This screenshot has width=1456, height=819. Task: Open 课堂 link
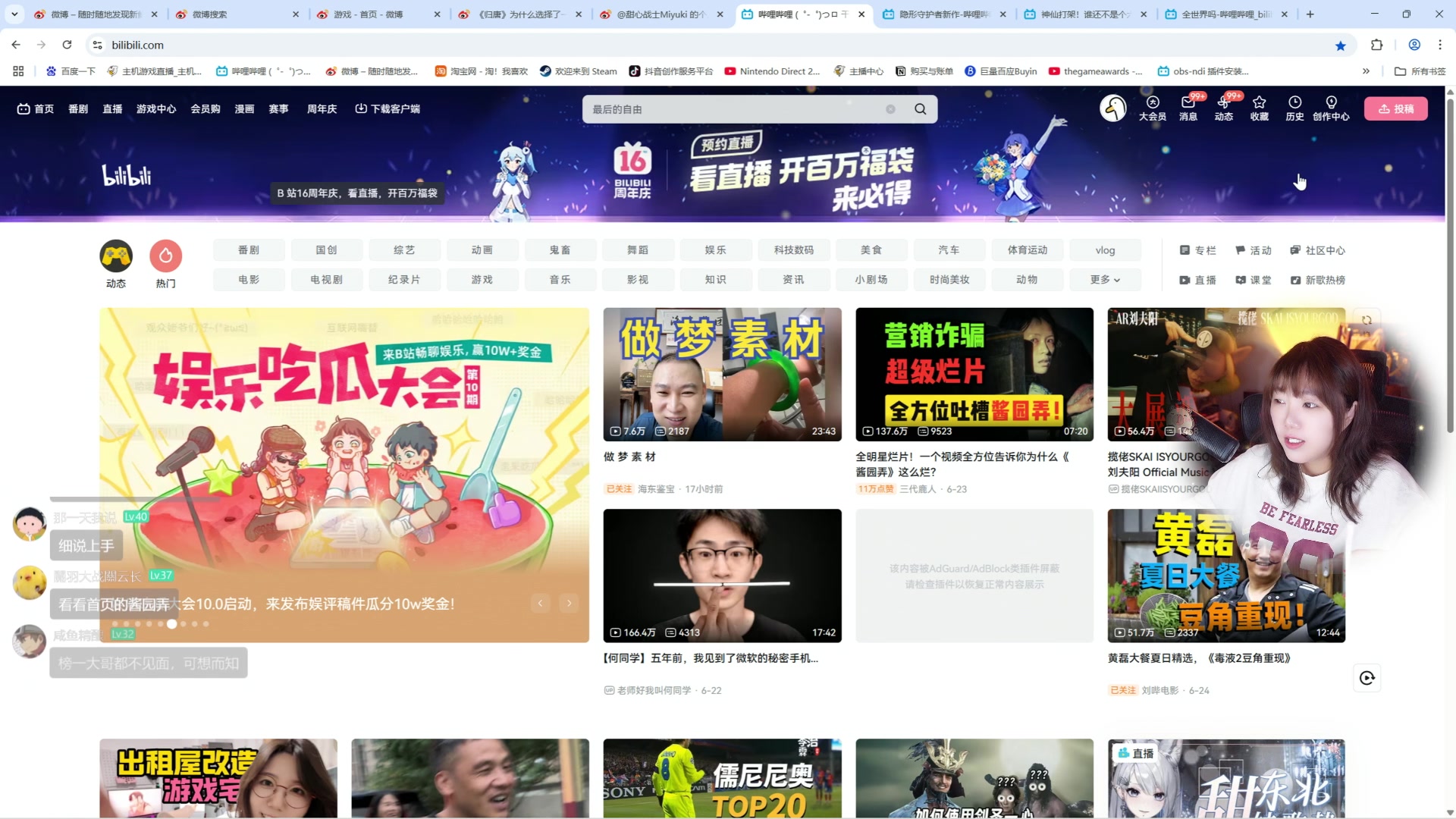[x=1253, y=280]
